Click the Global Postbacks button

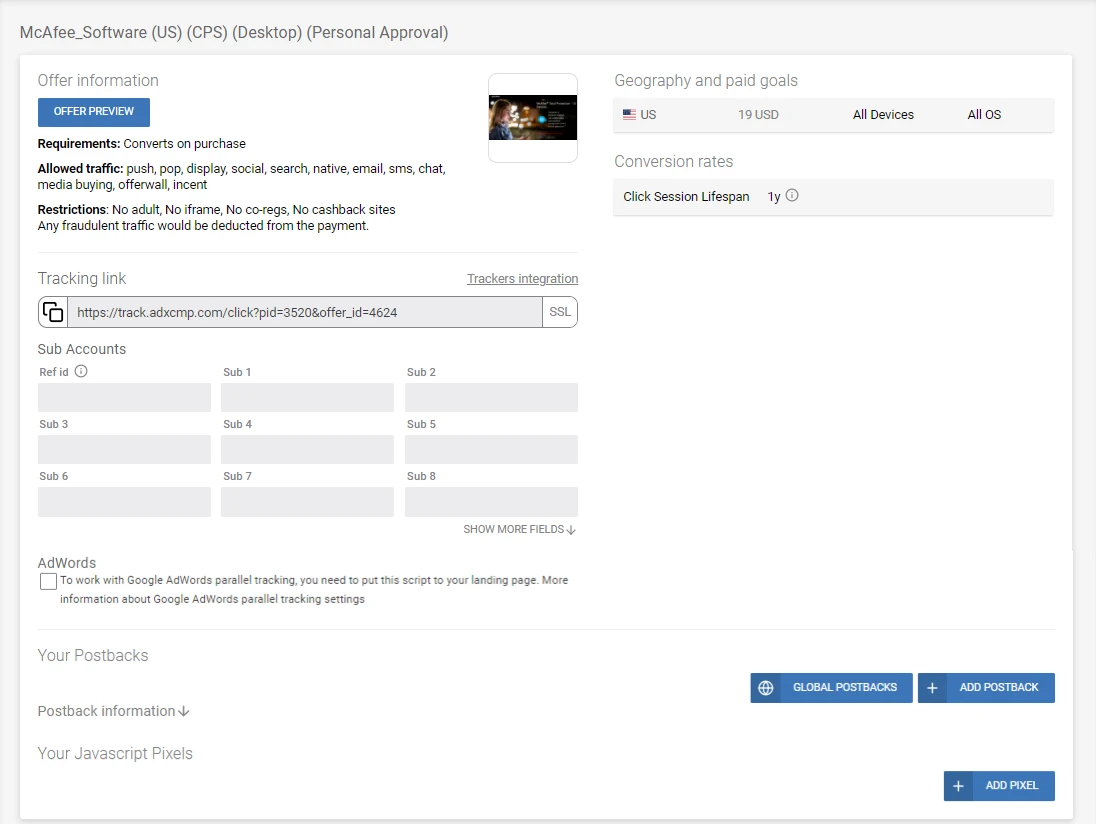[832, 688]
